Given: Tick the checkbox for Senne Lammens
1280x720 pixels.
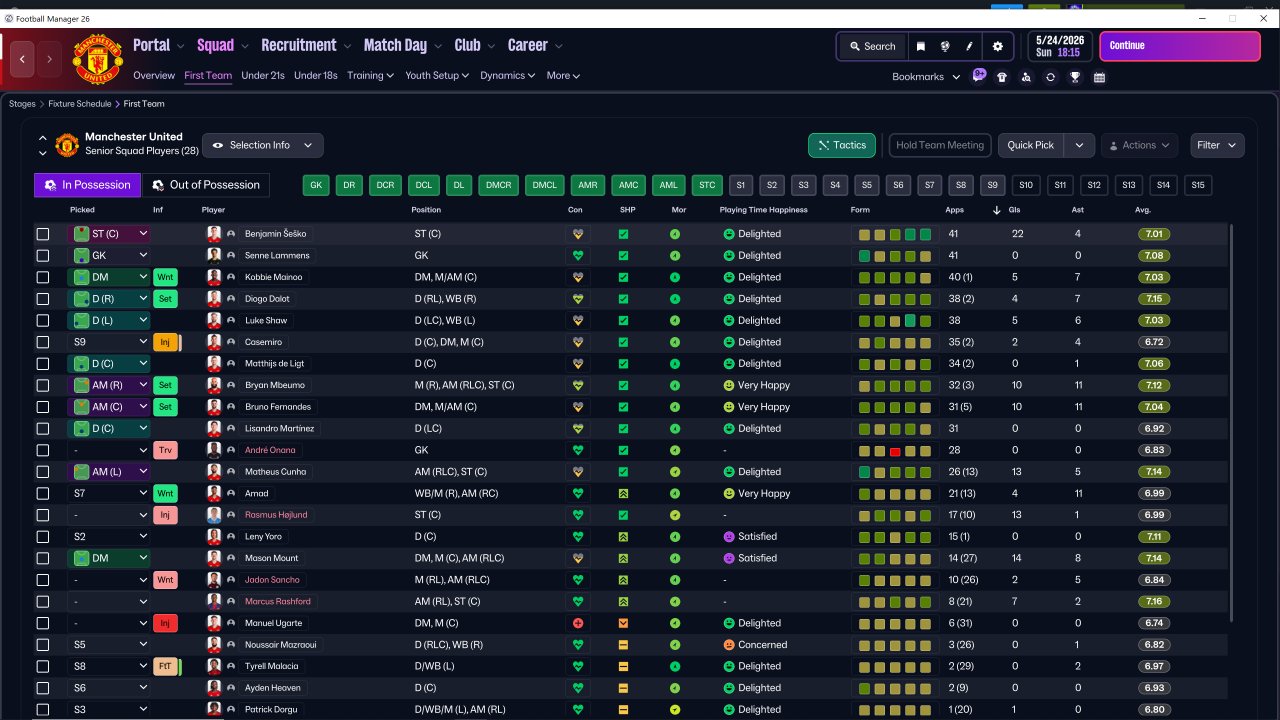Looking at the screenshot, I should pos(43,256).
